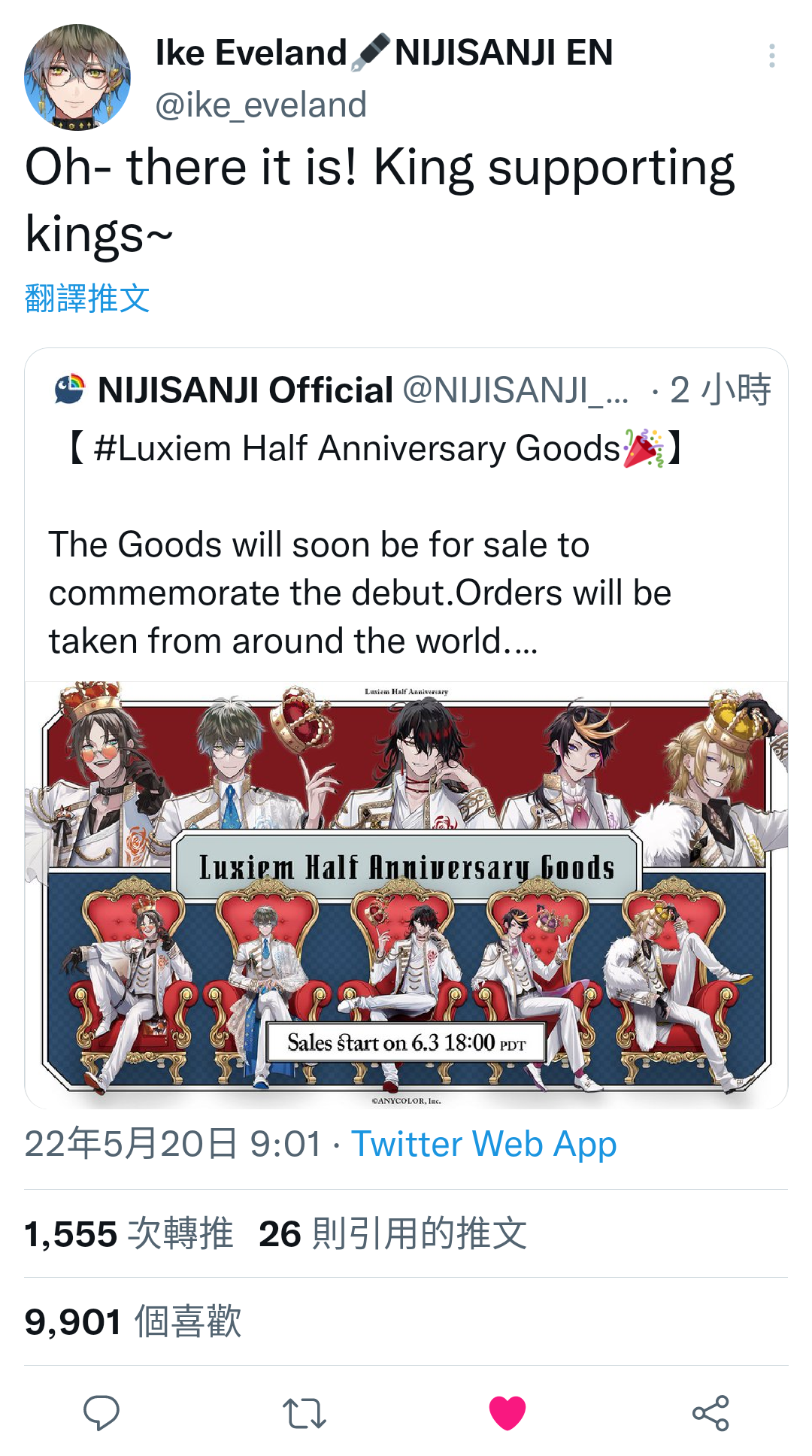
Task: Open the three-dot more options menu
Action: click(x=771, y=56)
